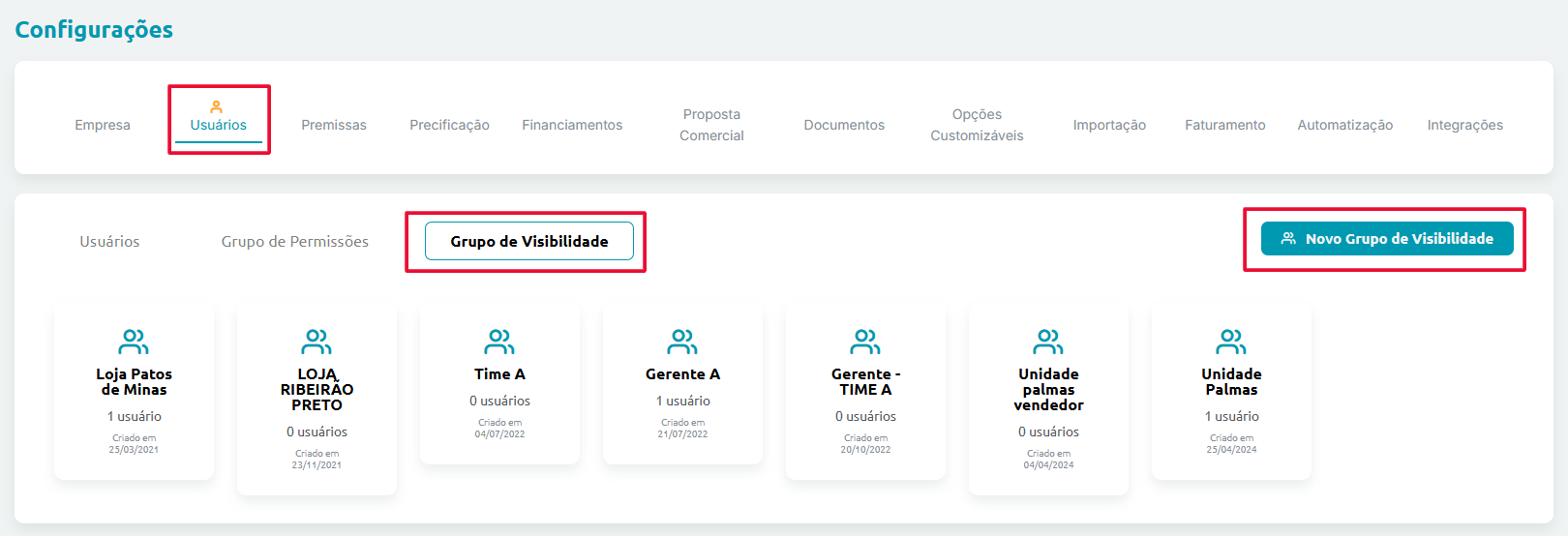Screen dimensions: 1568x536
Task: Switch to the Documentos tab
Action: (844, 125)
